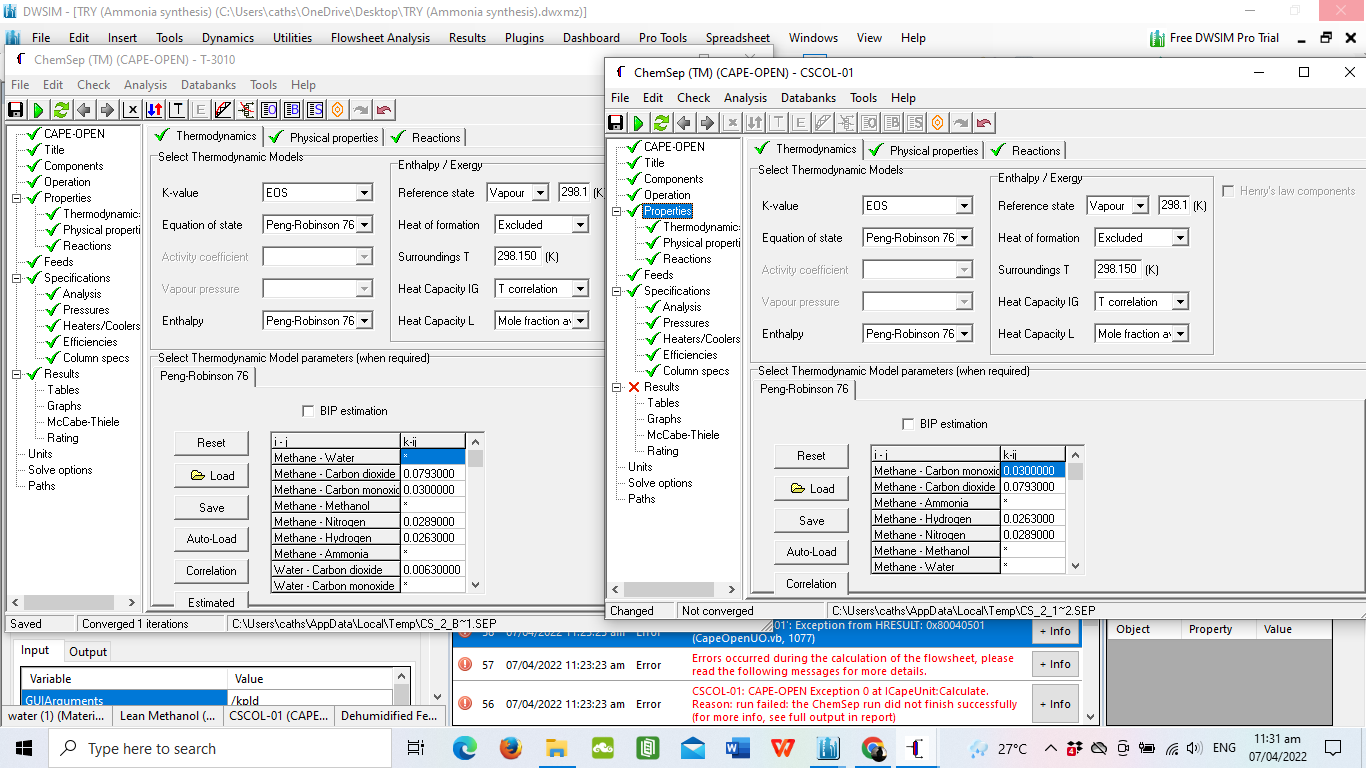Open the McCabe-Thiele diagram icon in T-3010 toolbar
The image size is (1366, 768).
pos(223,110)
